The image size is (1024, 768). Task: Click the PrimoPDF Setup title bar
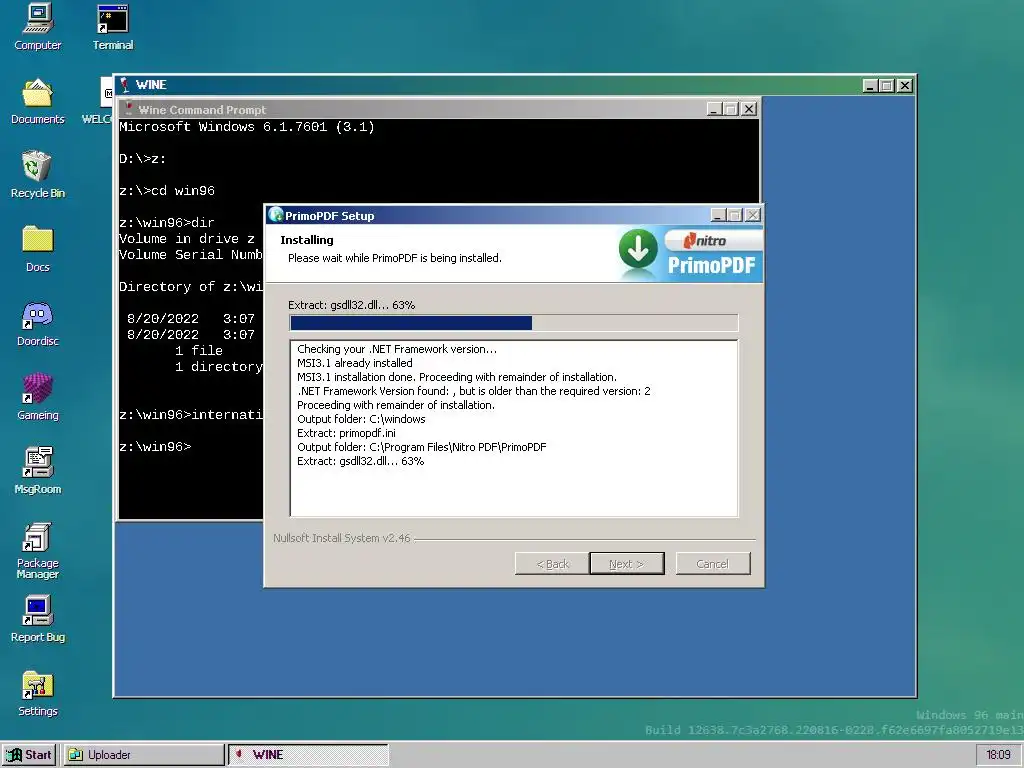(514, 215)
